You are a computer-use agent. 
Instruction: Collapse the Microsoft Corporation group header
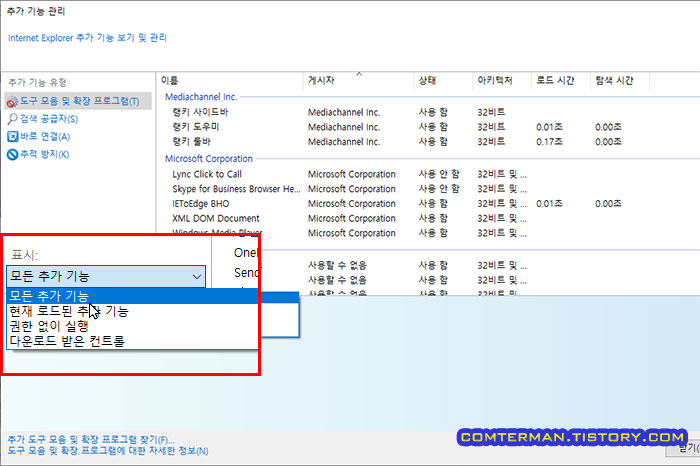[x=209, y=159]
